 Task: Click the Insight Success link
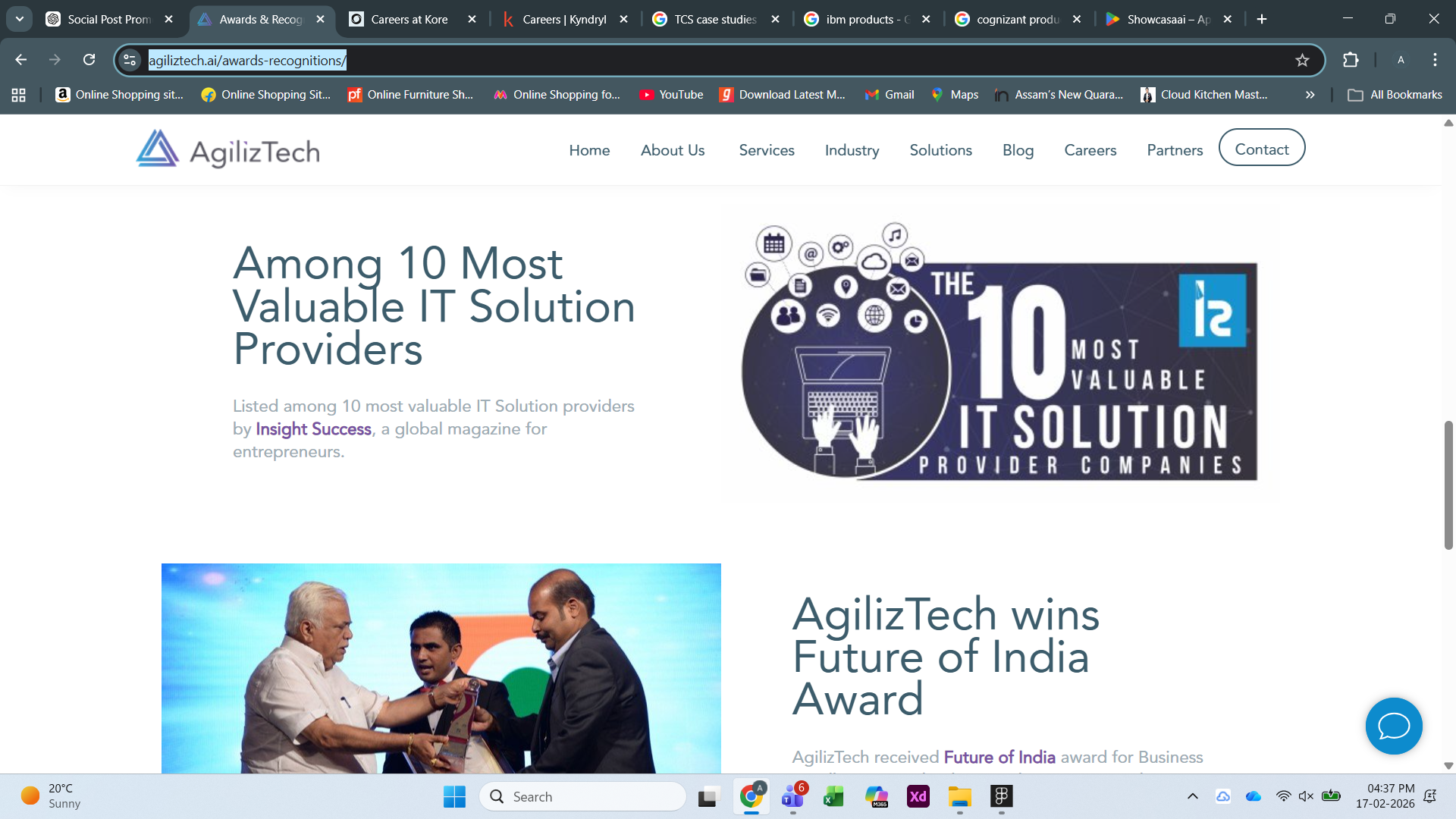coord(313,428)
